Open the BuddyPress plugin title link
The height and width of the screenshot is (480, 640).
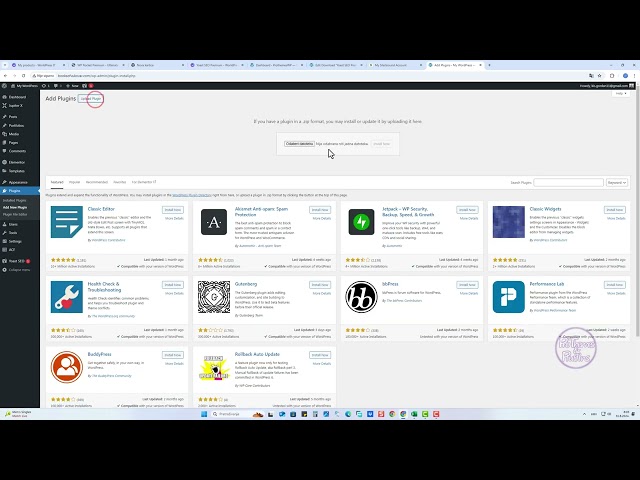99,354
